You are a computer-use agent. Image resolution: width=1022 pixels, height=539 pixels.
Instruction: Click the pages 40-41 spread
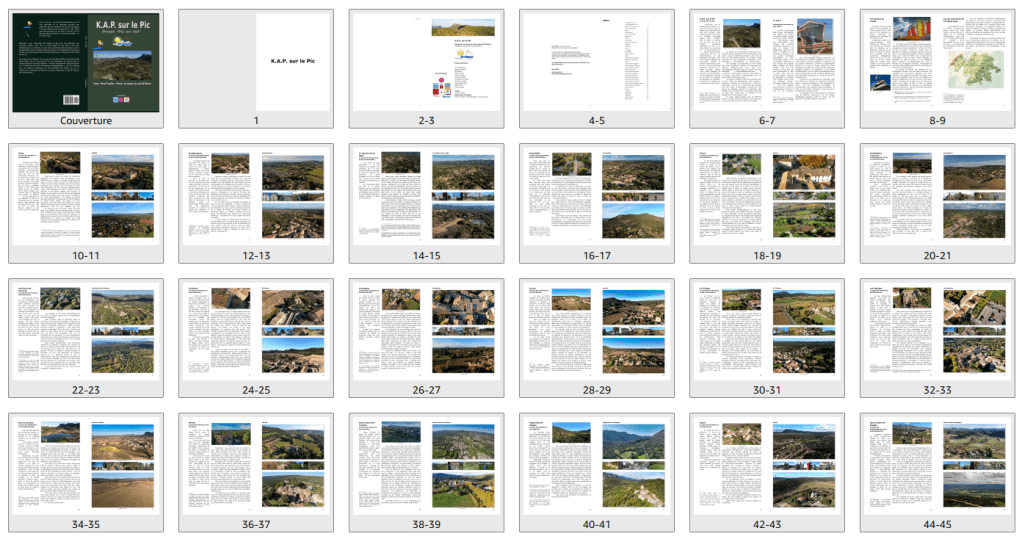tap(596, 464)
